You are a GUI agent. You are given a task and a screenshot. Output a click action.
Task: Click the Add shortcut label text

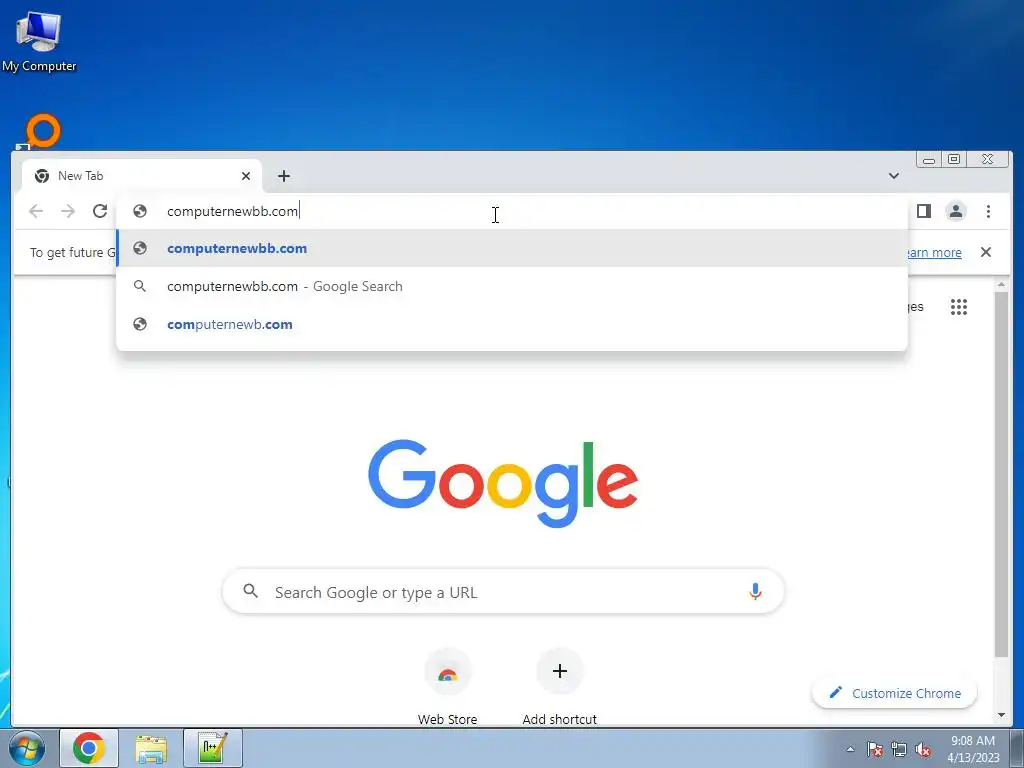(560, 719)
